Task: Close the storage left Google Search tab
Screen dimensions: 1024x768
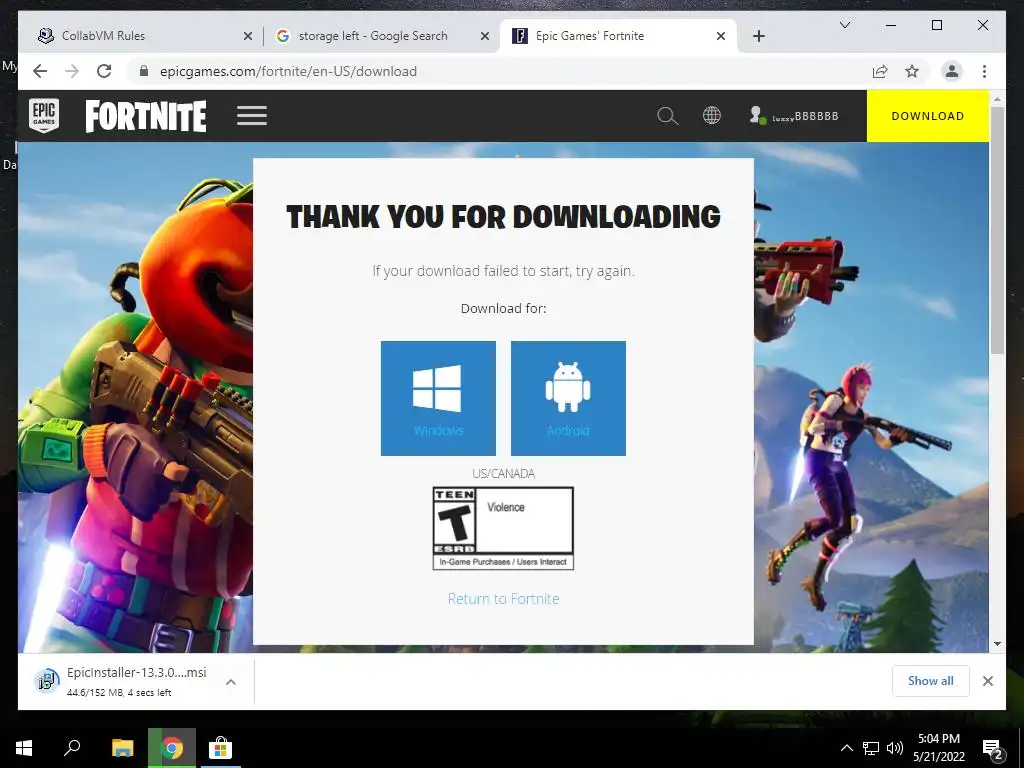Action: point(485,37)
